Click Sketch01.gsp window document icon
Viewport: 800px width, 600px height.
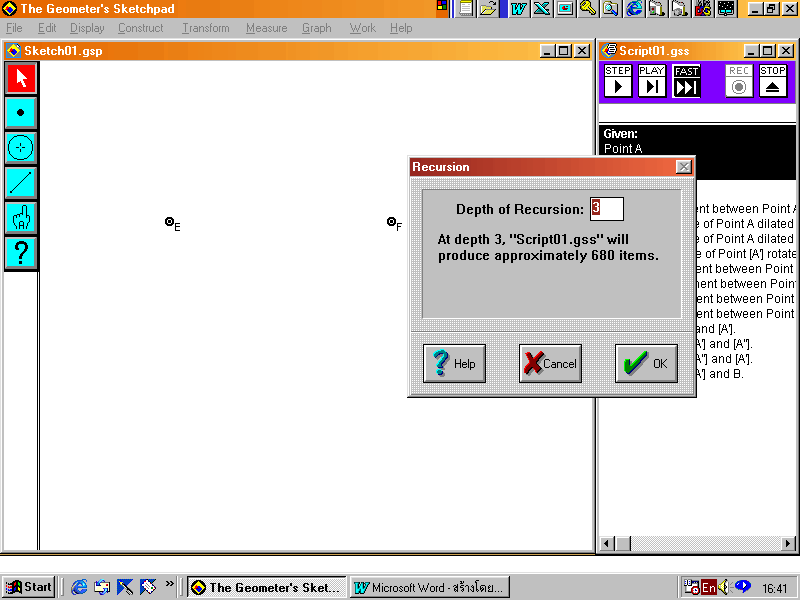point(13,51)
